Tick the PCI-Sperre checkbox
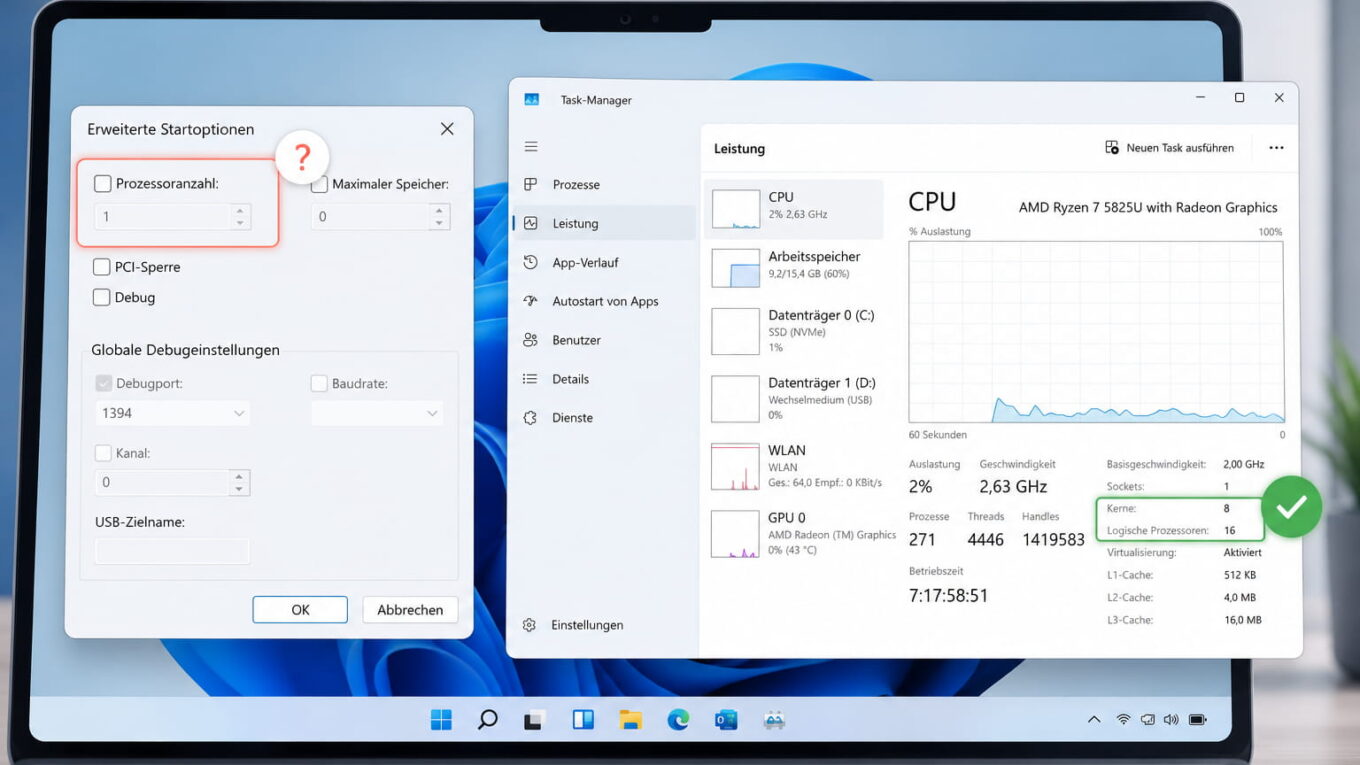Viewport: 1360px width, 765px height. coord(101,267)
